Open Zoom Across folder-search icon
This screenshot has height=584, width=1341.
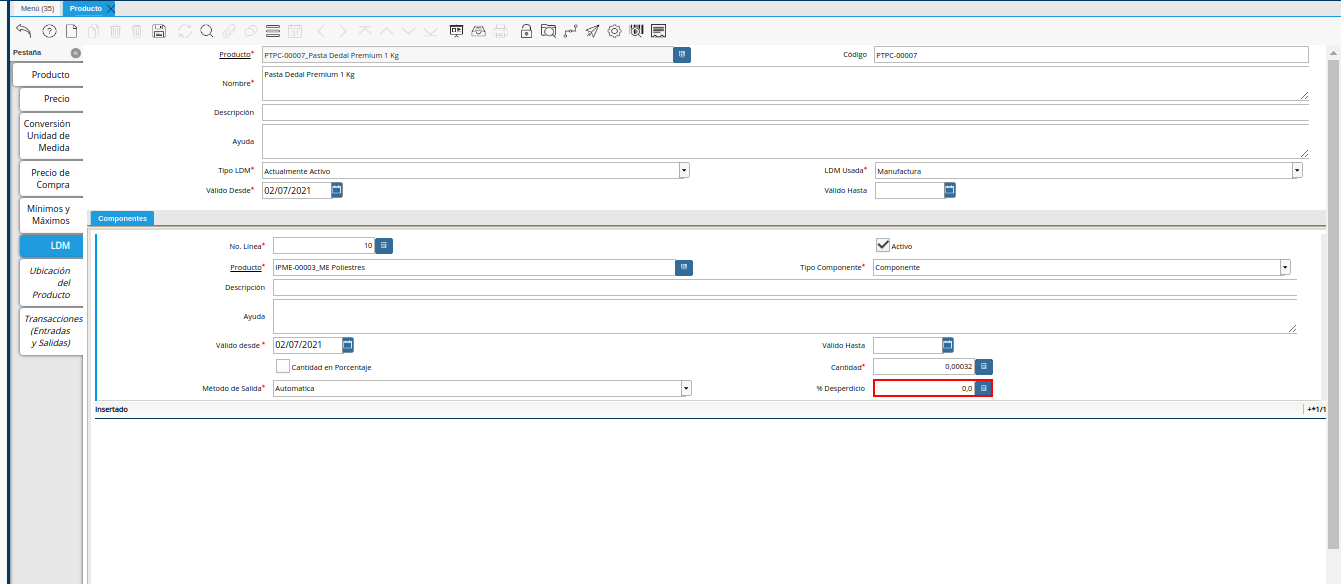tap(548, 31)
